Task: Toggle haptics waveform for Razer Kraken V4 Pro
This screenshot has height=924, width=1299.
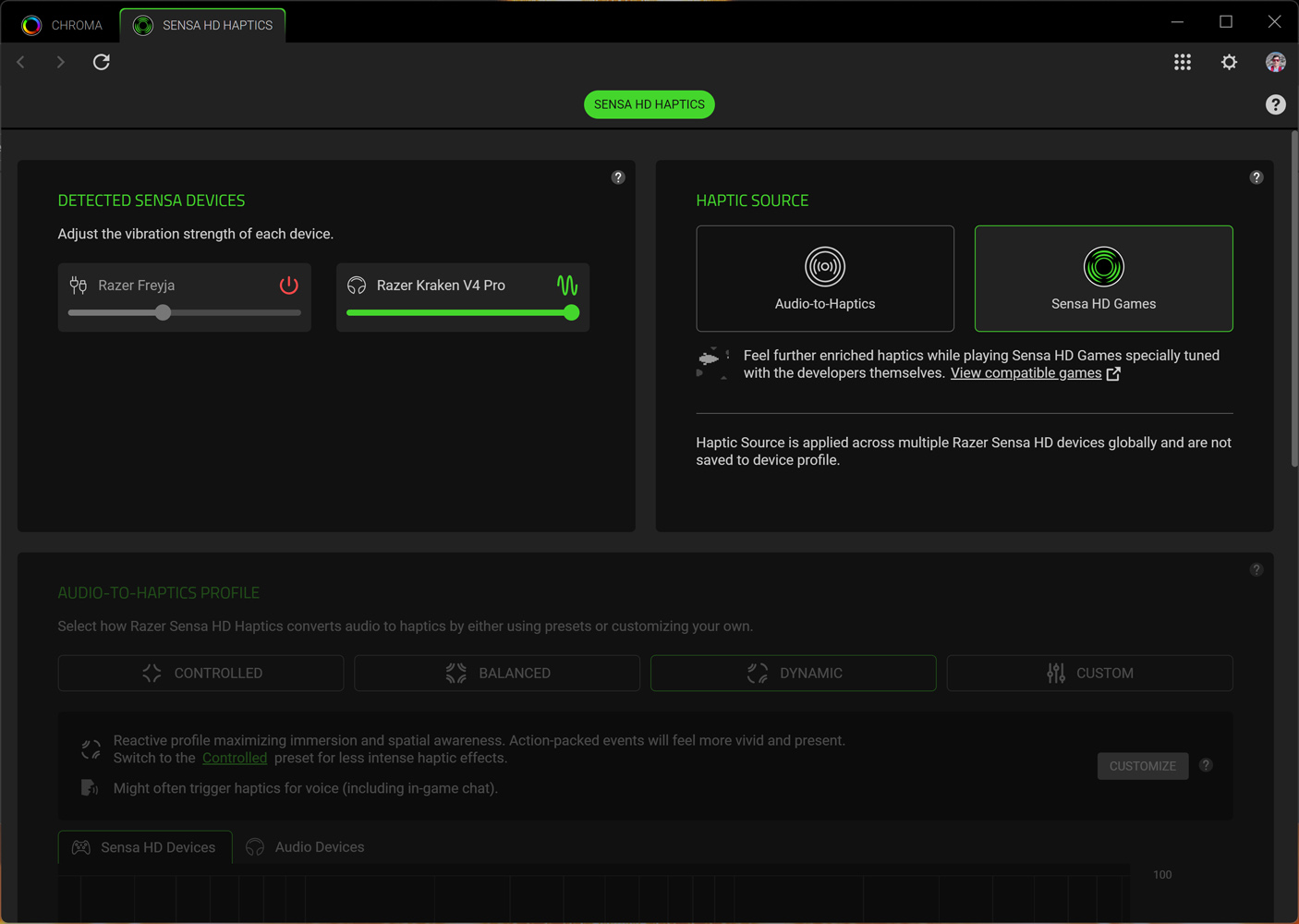Action: coord(567,285)
